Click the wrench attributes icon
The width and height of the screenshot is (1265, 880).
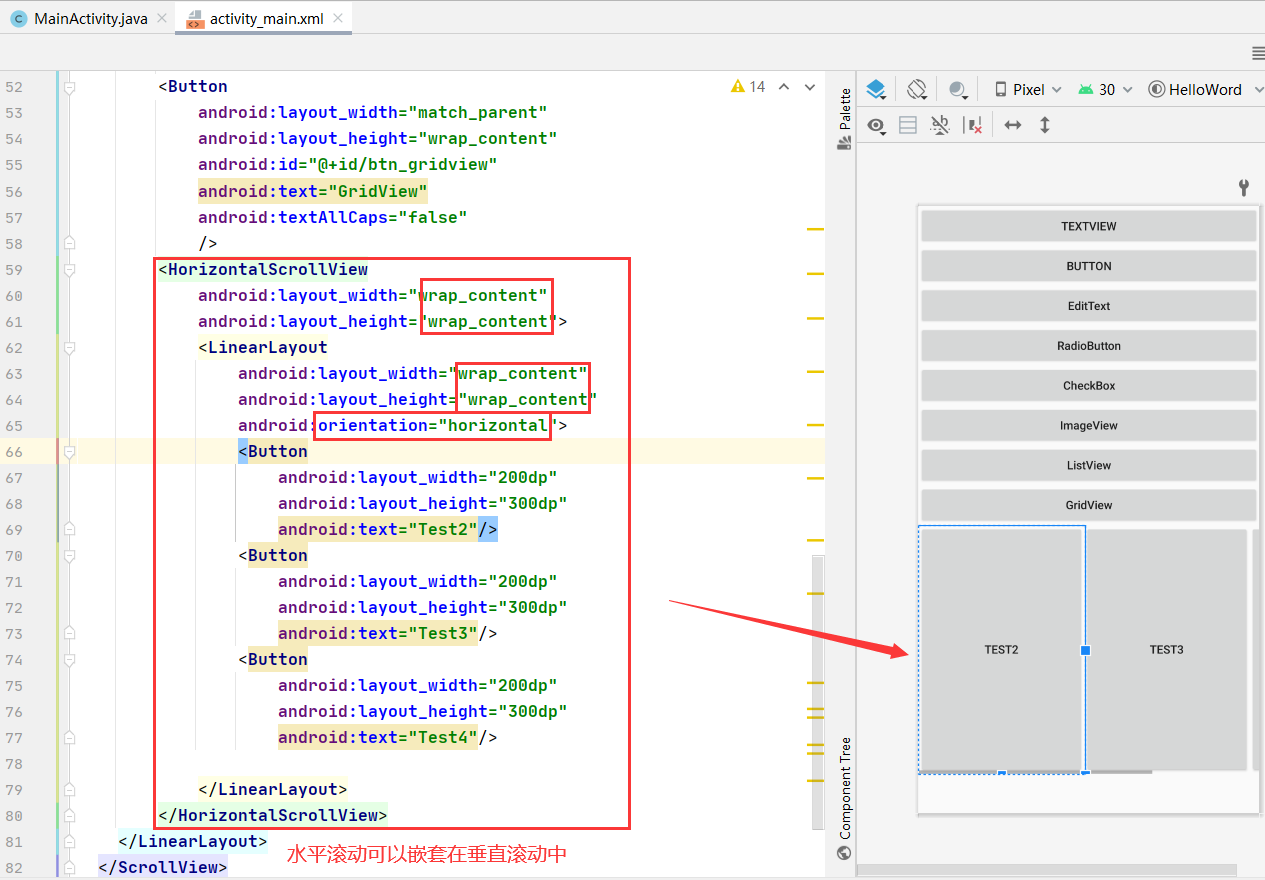point(1244,187)
